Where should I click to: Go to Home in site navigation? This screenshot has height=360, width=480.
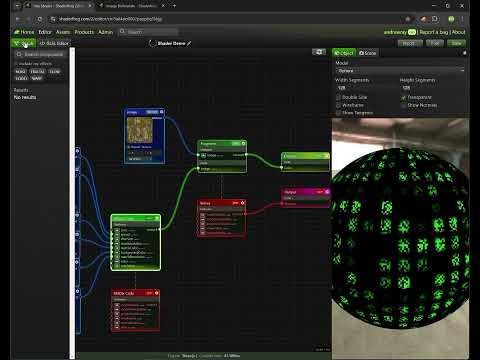tap(24, 32)
